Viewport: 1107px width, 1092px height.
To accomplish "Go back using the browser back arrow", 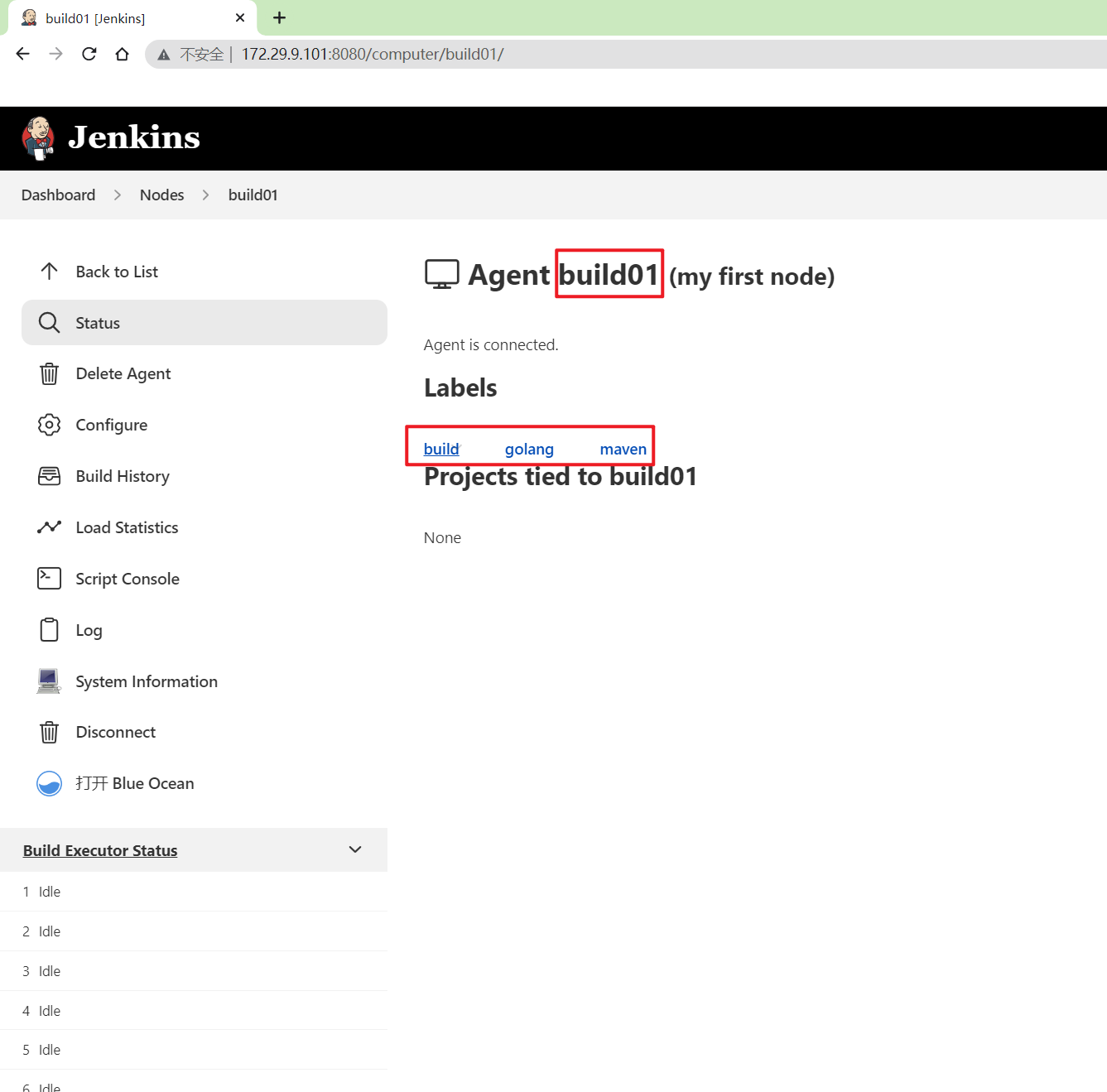I will click(x=23, y=54).
